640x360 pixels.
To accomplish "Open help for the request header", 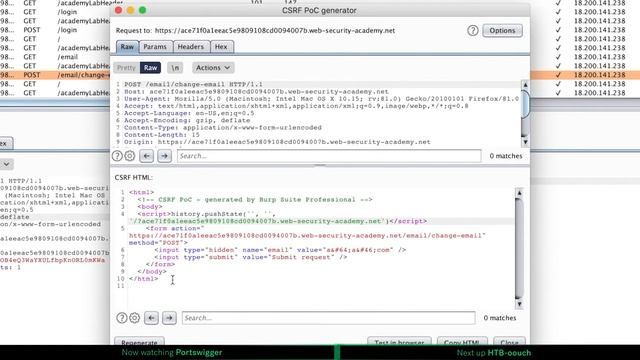I will click(x=473, y=30).
